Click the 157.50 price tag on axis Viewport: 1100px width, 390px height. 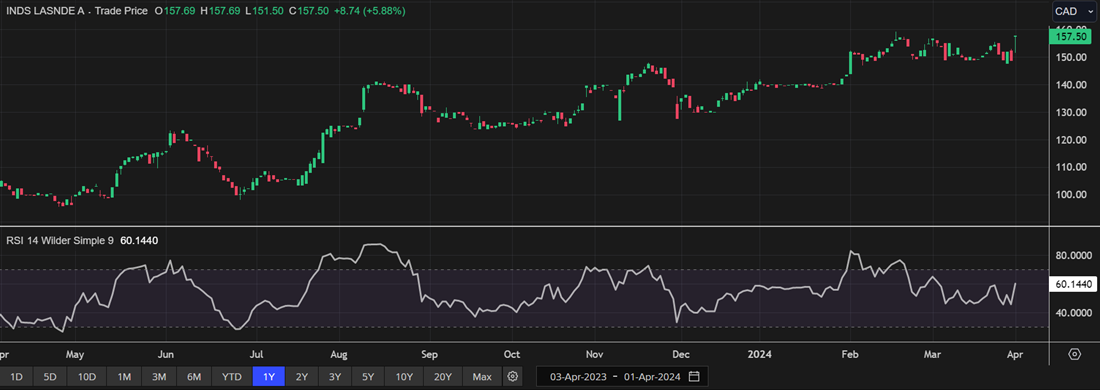[1071, 36]
